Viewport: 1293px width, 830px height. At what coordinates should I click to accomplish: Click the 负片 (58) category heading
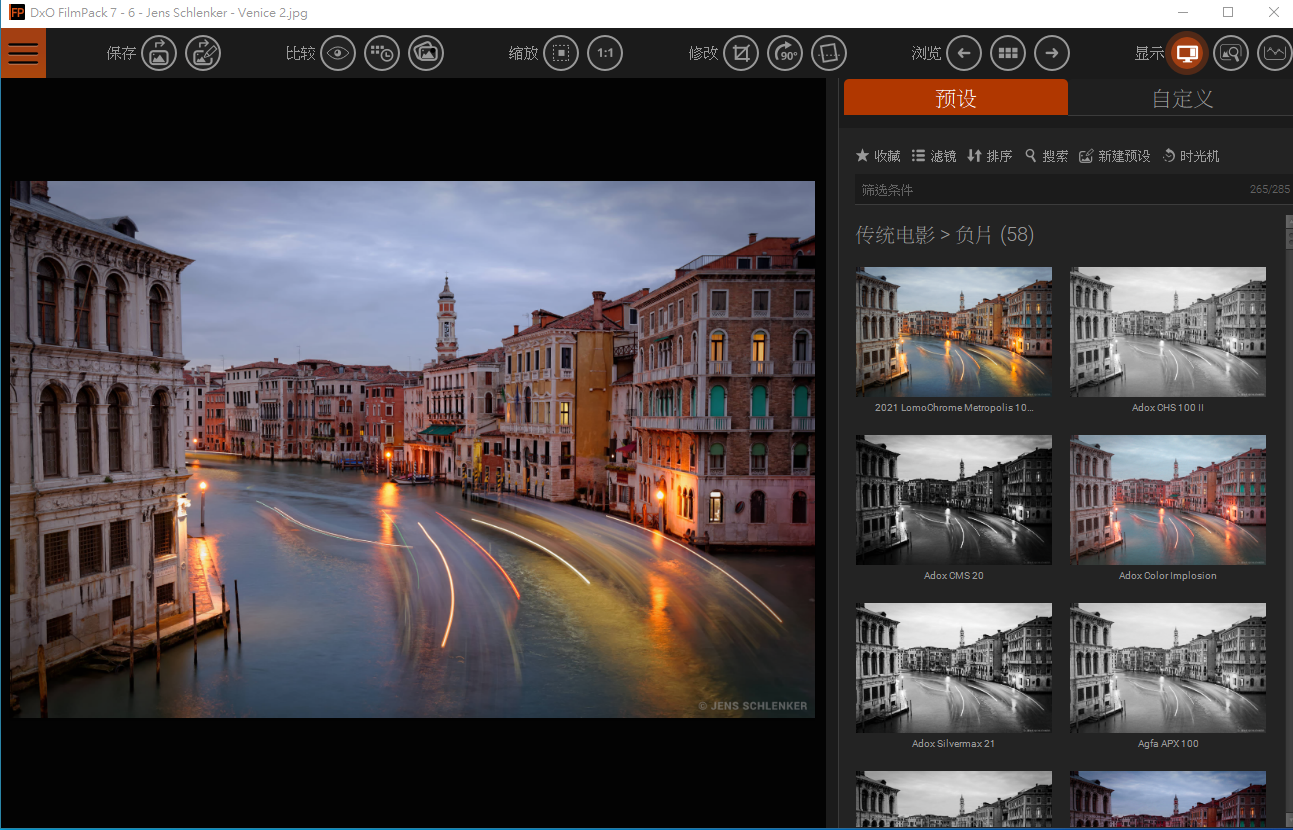[995, 235]
